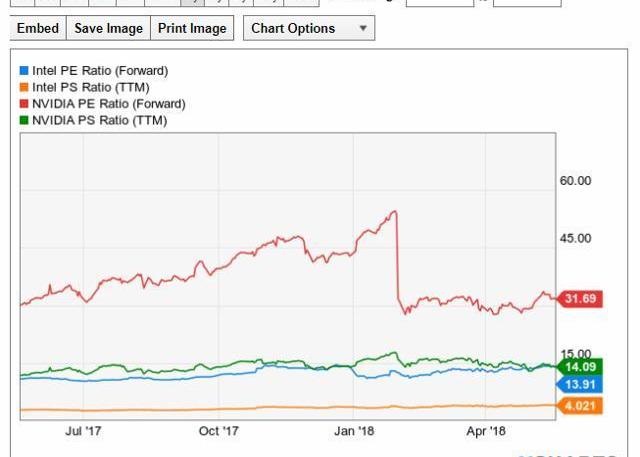Click the Embed button

click(x=38, y=28)
